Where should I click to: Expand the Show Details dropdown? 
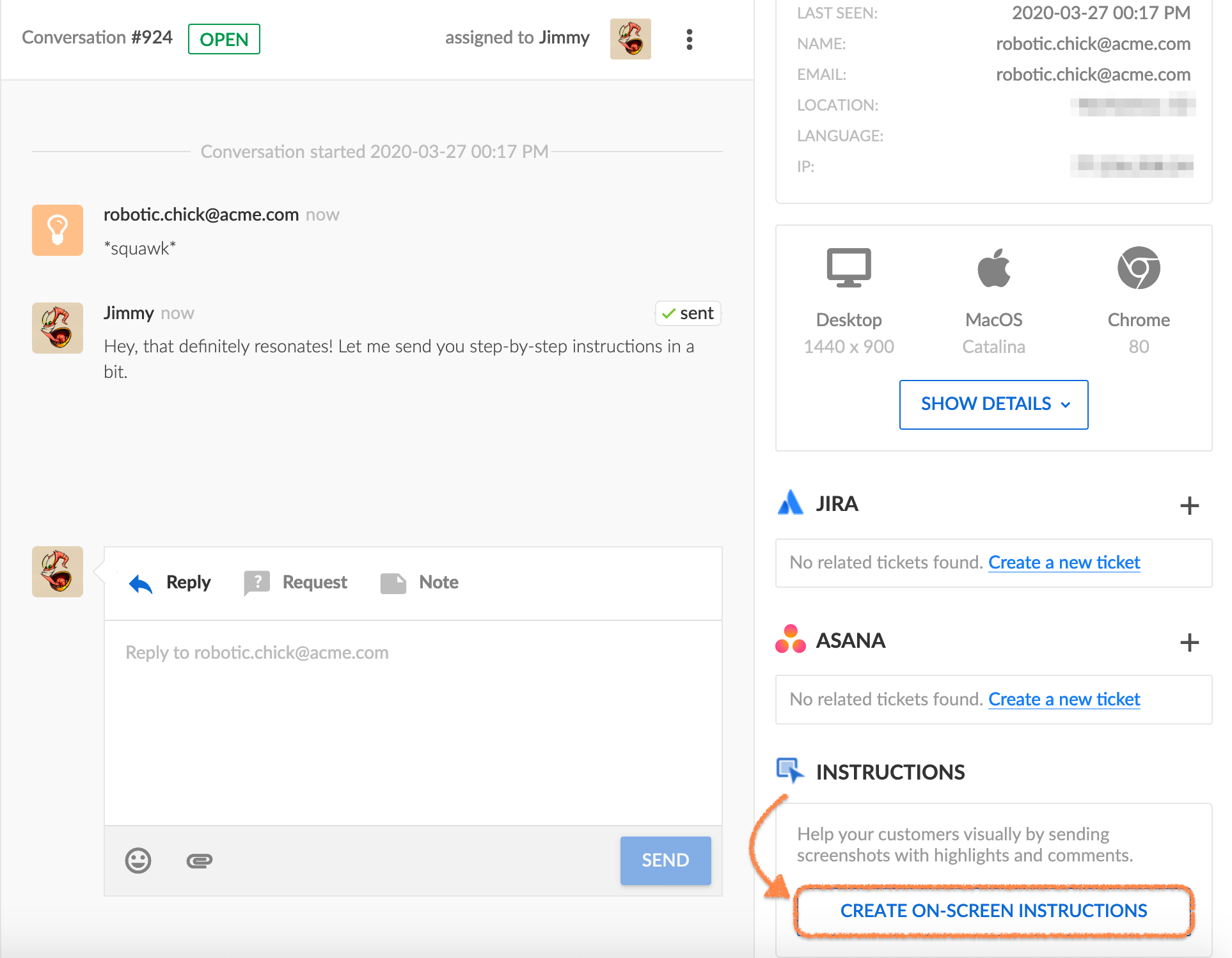point(993,404)
